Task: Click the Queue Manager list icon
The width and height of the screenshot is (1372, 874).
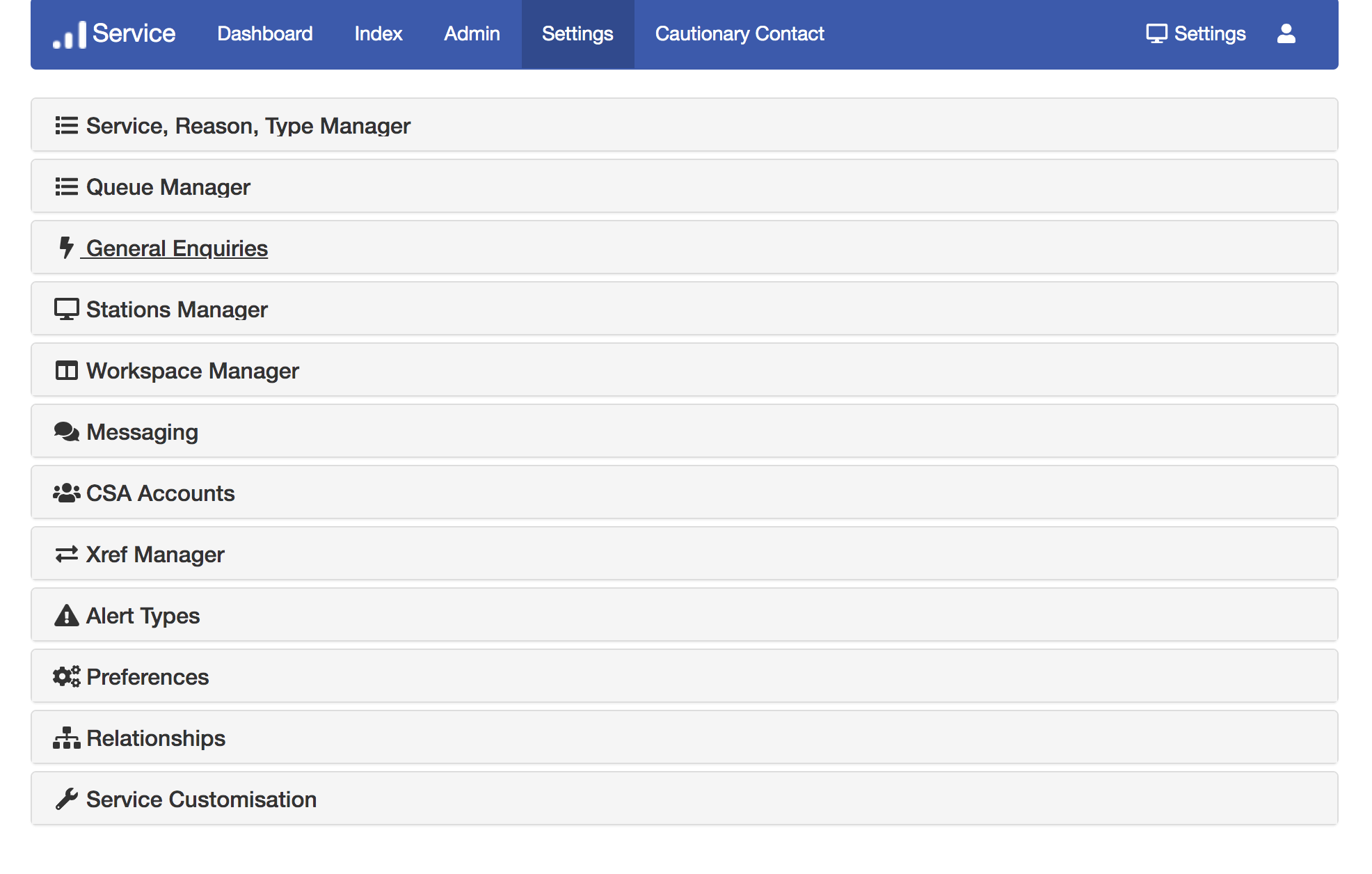Action: pos(66,186)
